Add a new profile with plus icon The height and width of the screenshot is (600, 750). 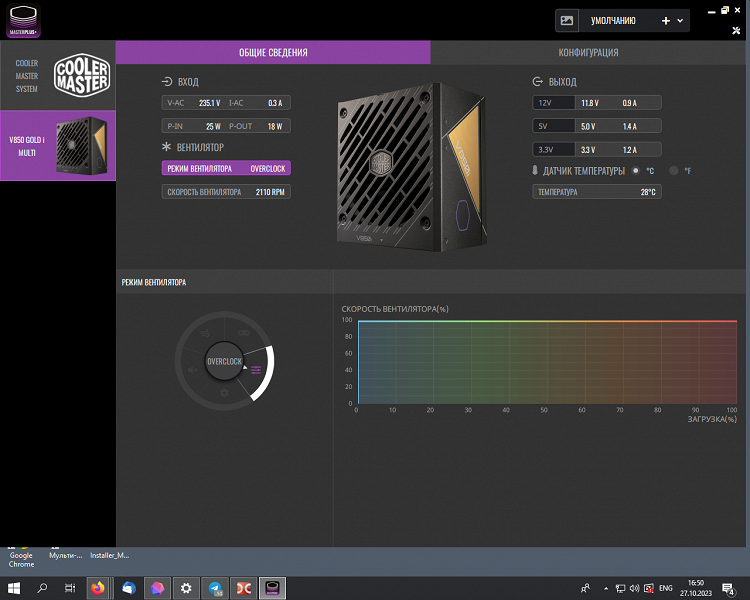[x=666, y=20]
